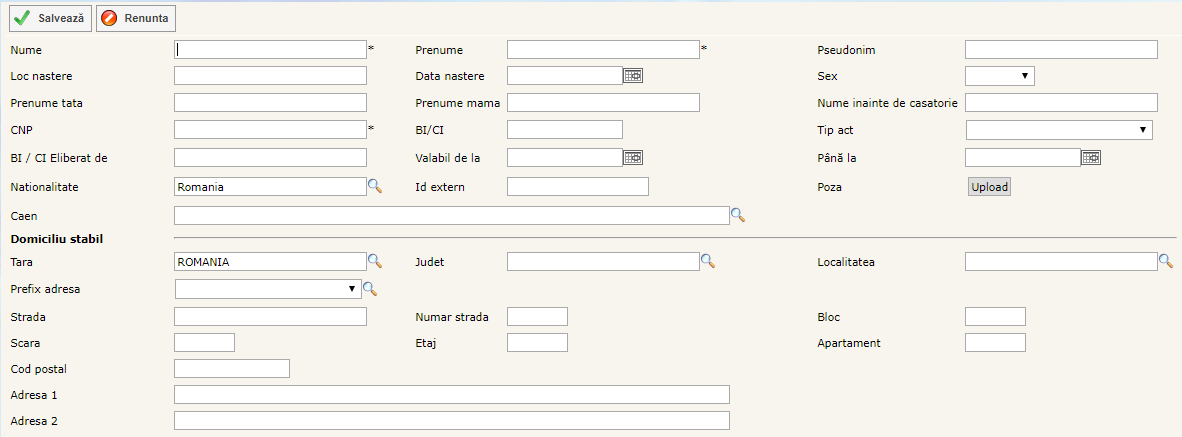
Task: Focus the Nume text field
Action: [270, 49]
